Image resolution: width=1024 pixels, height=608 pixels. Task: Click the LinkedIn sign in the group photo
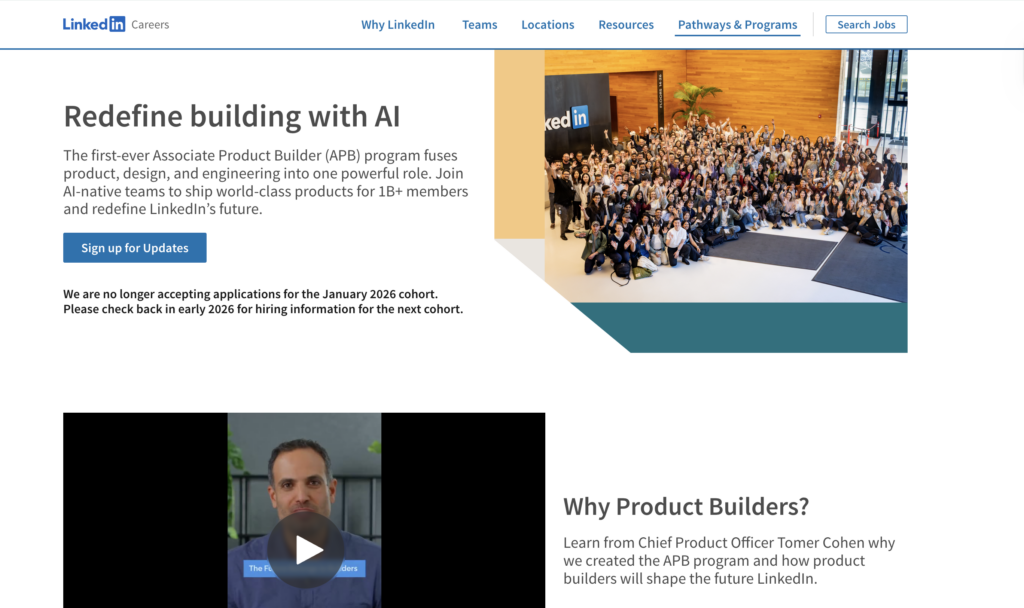tap(572, 121)
